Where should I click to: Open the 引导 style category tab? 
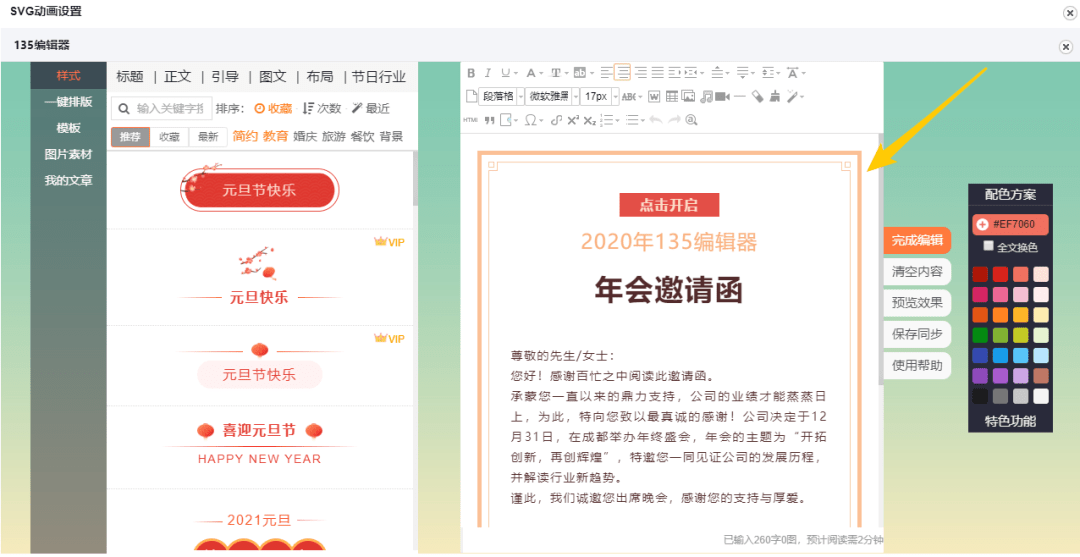point(225,76)
